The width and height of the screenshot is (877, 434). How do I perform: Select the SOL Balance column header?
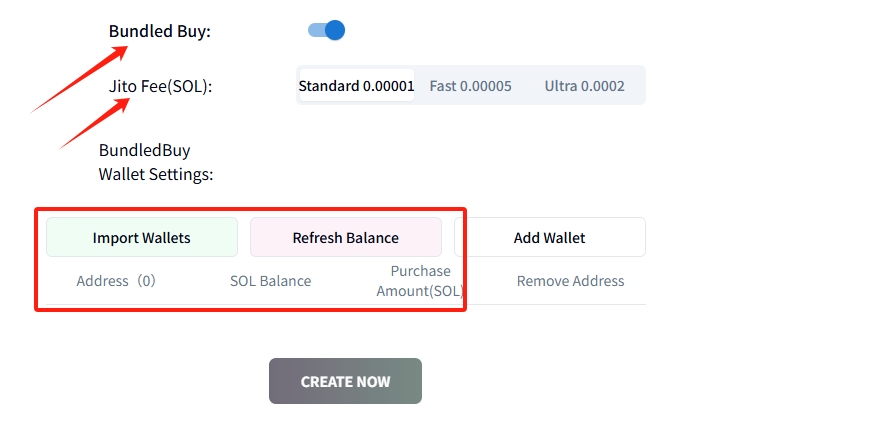point(270,281)
